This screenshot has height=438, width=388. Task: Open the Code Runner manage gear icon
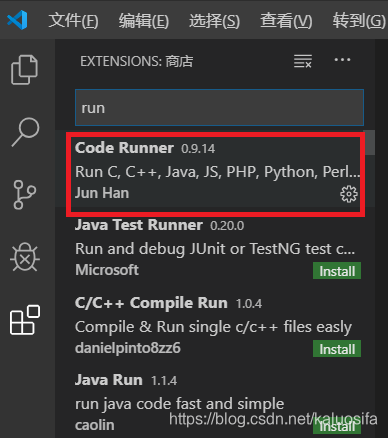tap(349, 194)
